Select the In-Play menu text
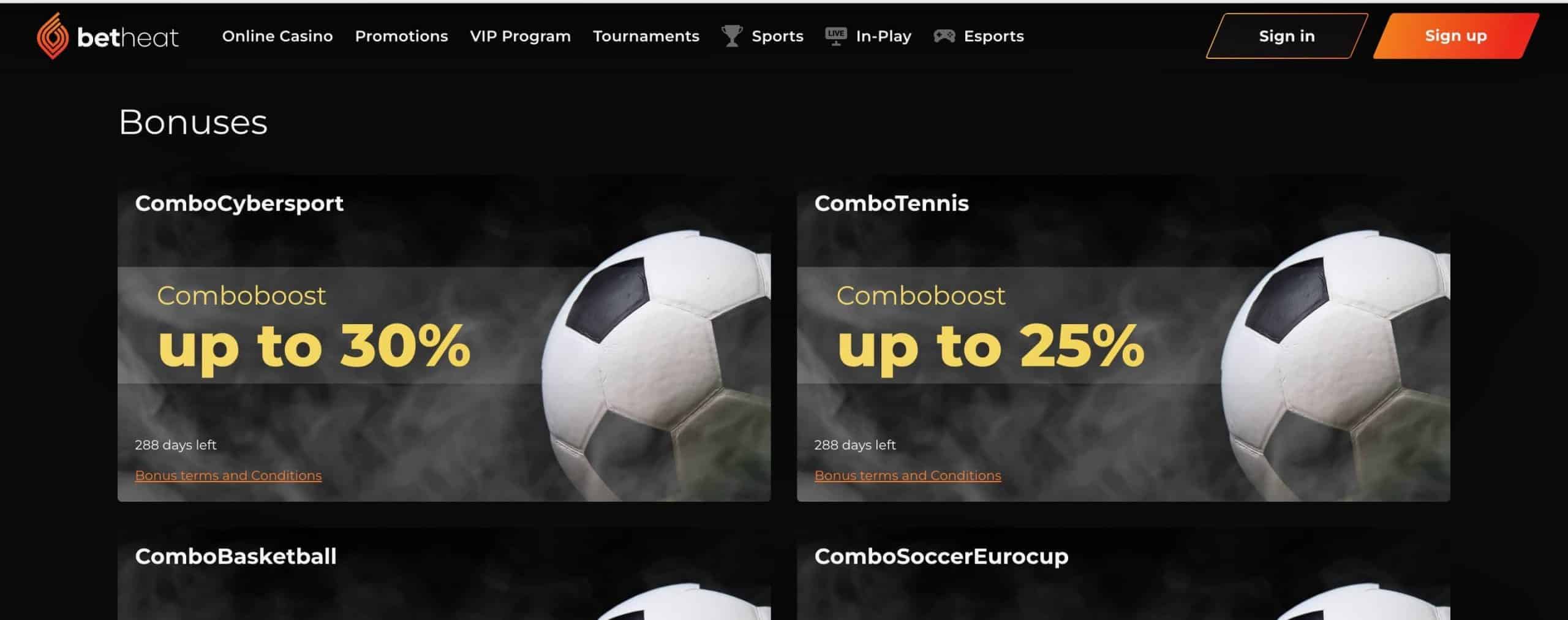The height and width of the screenshot is (620, 1568). [x=883, y=36]
